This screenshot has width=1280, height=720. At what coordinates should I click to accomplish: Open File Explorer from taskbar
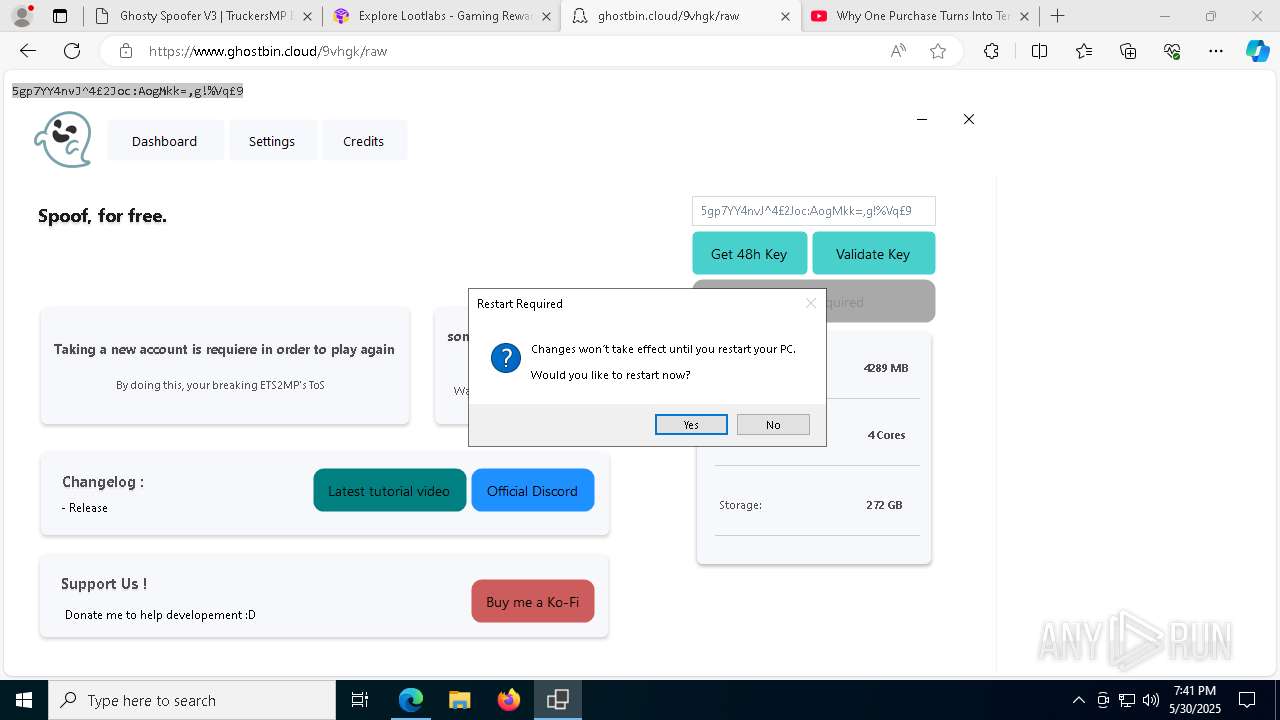pos(459,700)
